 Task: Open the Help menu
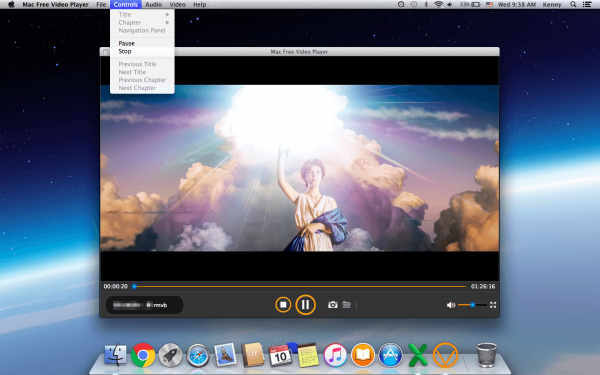[x=200, y=5]
